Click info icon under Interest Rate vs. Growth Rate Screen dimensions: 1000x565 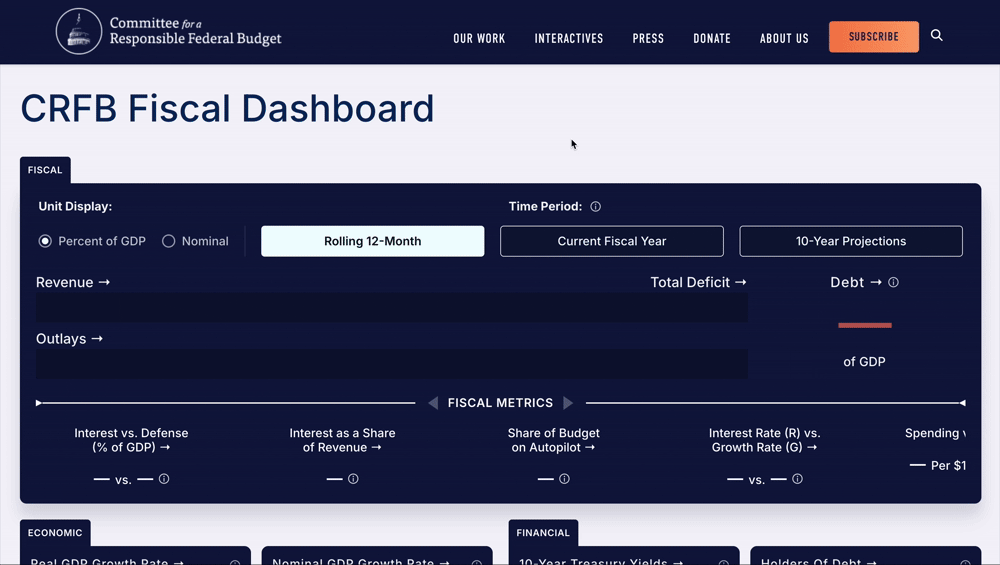[797, 479]
